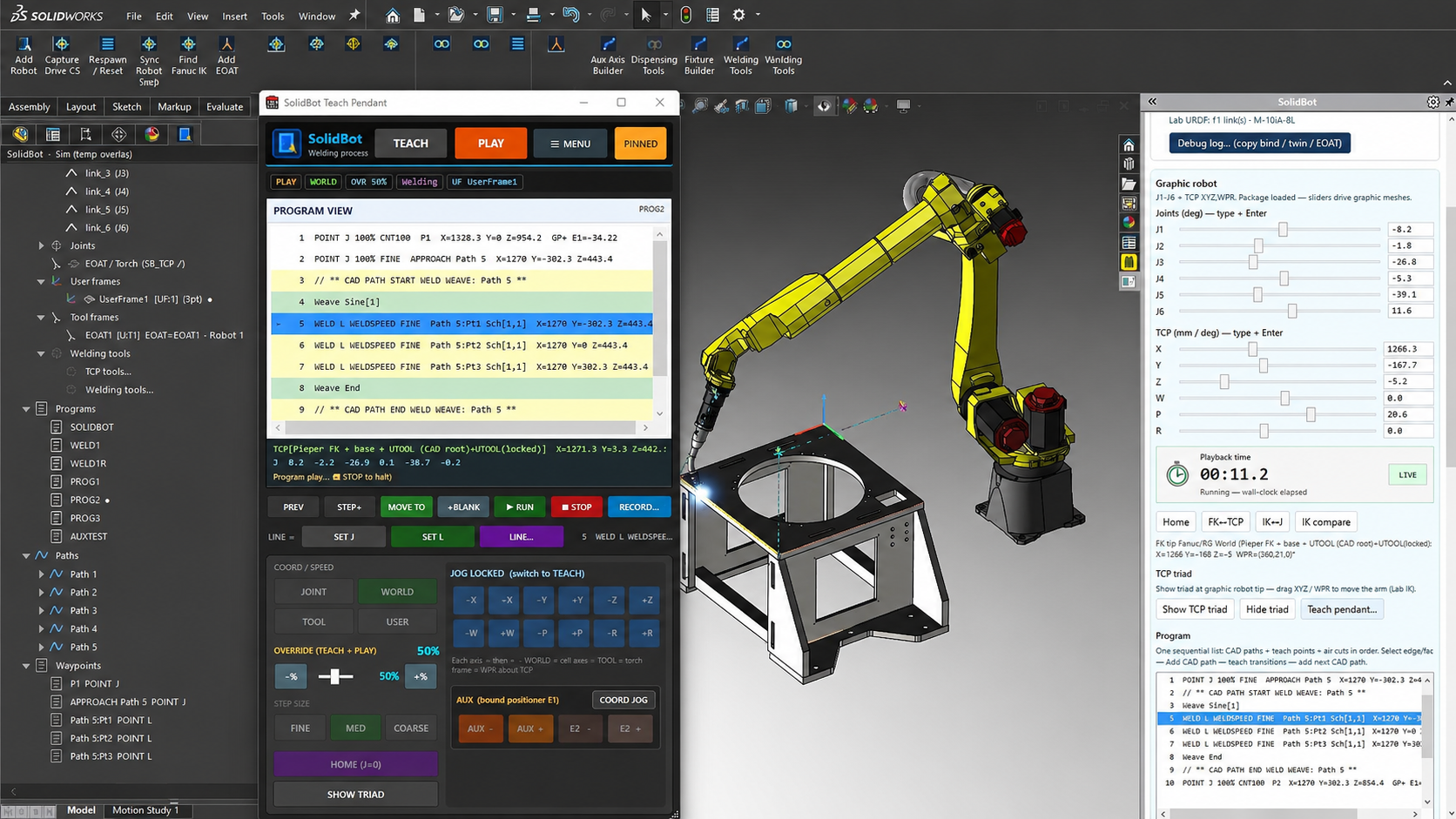
Task: Click the Print icon in top toolbar
Action: [533, 15]
